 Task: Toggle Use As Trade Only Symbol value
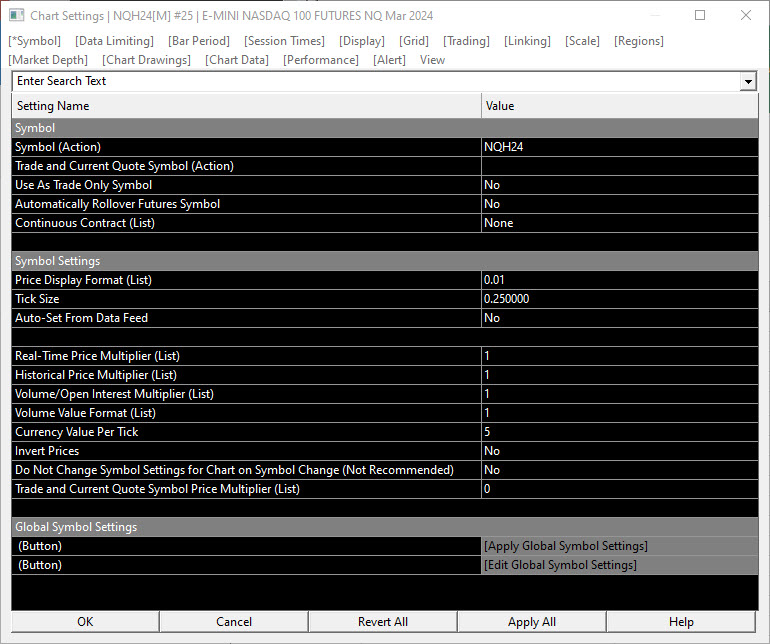pos(618,185)
